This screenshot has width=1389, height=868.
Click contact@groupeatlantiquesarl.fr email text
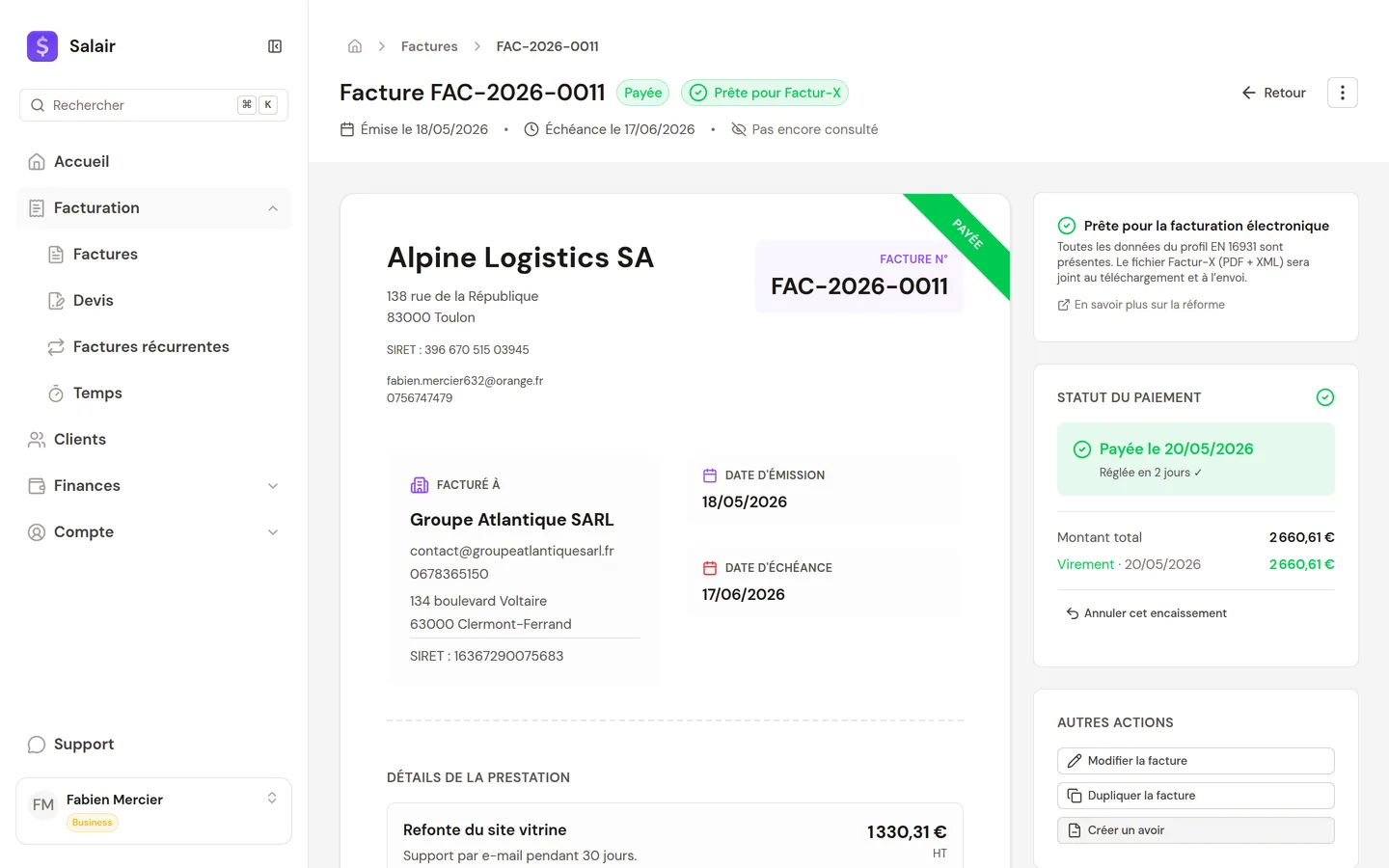tap(512, 551)
